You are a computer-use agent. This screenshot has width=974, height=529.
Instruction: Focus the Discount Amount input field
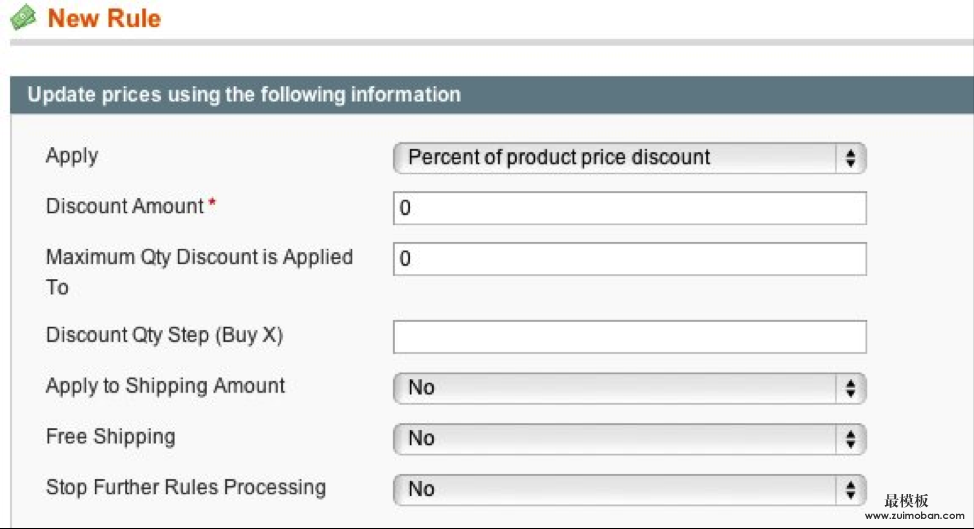click(x=629, y=209)
